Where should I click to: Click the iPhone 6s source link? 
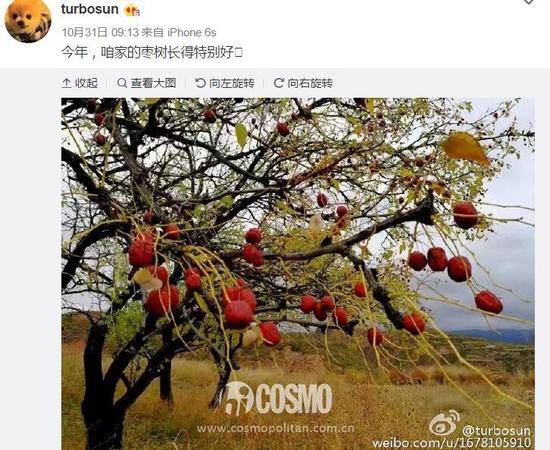192,32
